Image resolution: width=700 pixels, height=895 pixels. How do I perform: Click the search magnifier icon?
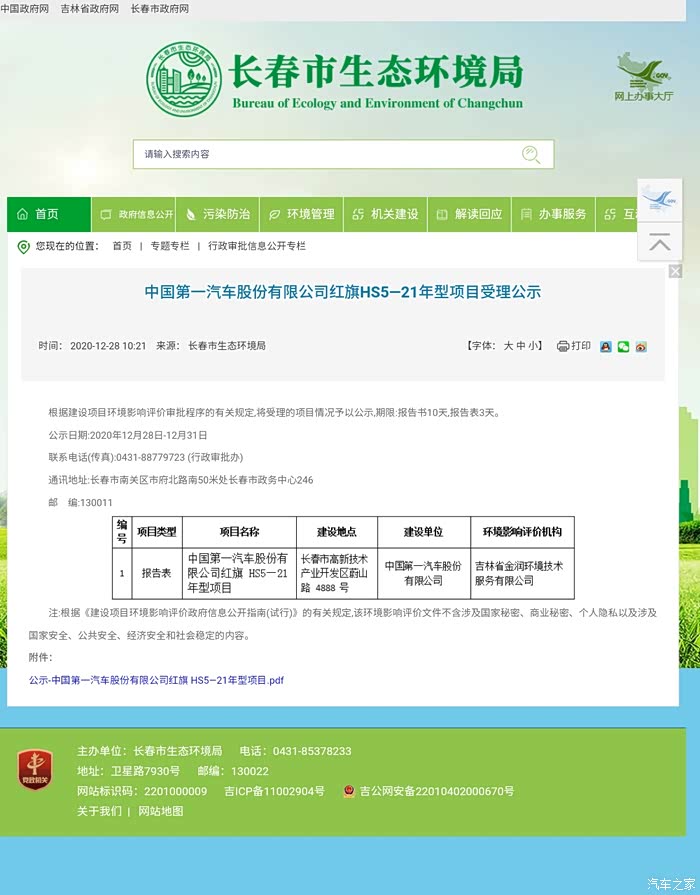(x=531, y=155)
